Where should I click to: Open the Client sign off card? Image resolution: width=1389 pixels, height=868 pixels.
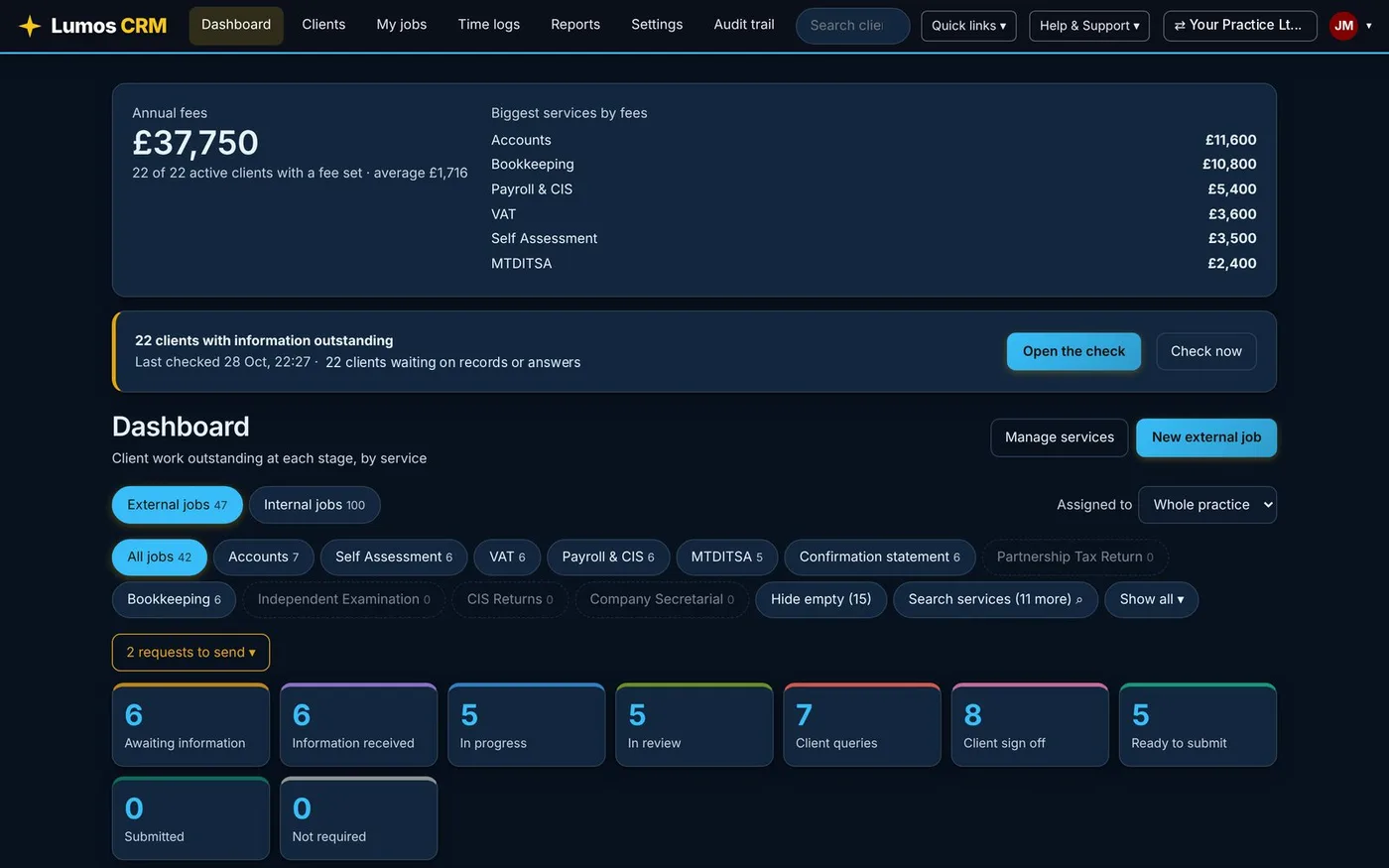(x=1030, y=725)
